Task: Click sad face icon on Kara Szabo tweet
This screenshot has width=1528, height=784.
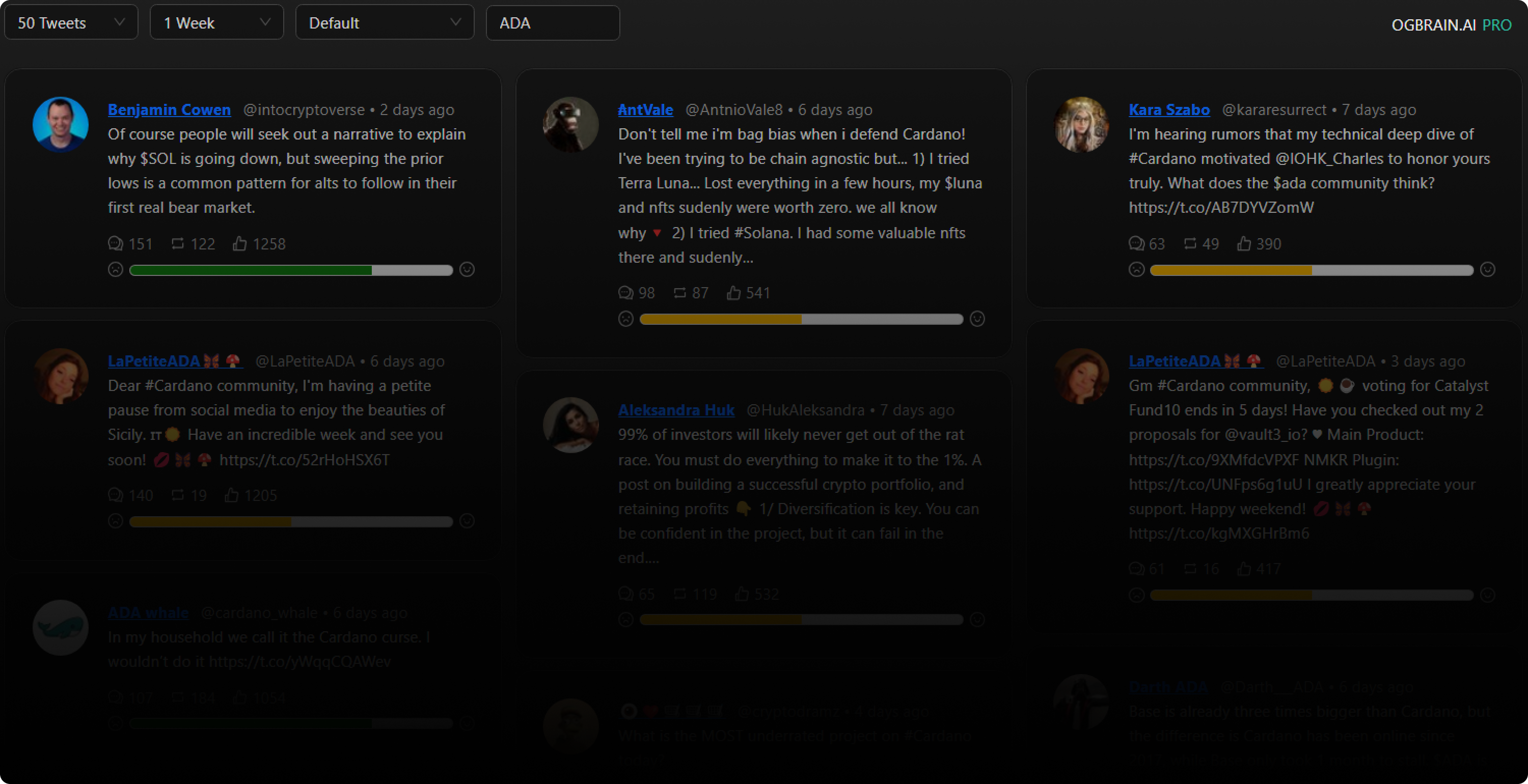Action: coord(1136,270)
